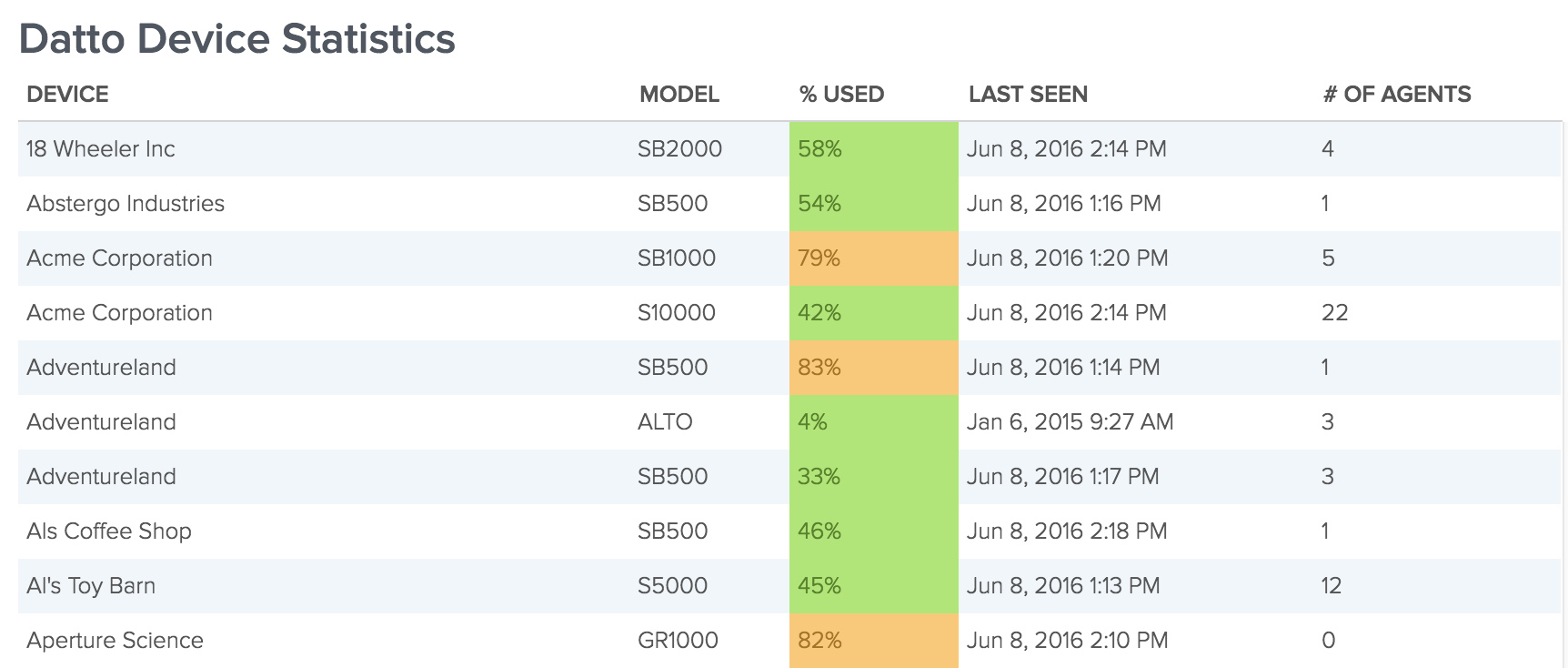
Task: Click the Jan 6, 2015 9:27 AM timestamp
Action: click(1070, 422)
